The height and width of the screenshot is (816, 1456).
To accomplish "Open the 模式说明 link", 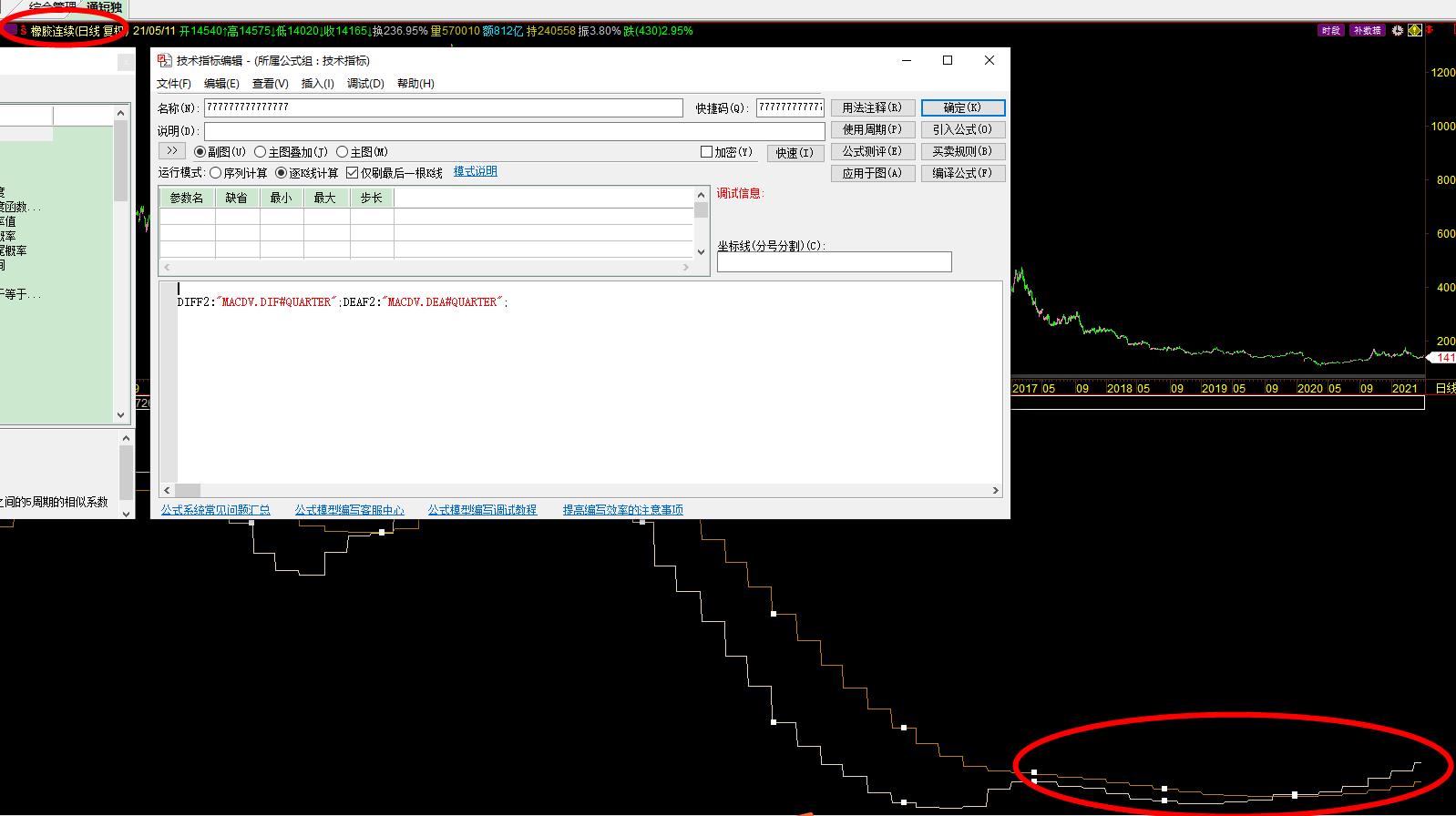I will tap(476, 171).
